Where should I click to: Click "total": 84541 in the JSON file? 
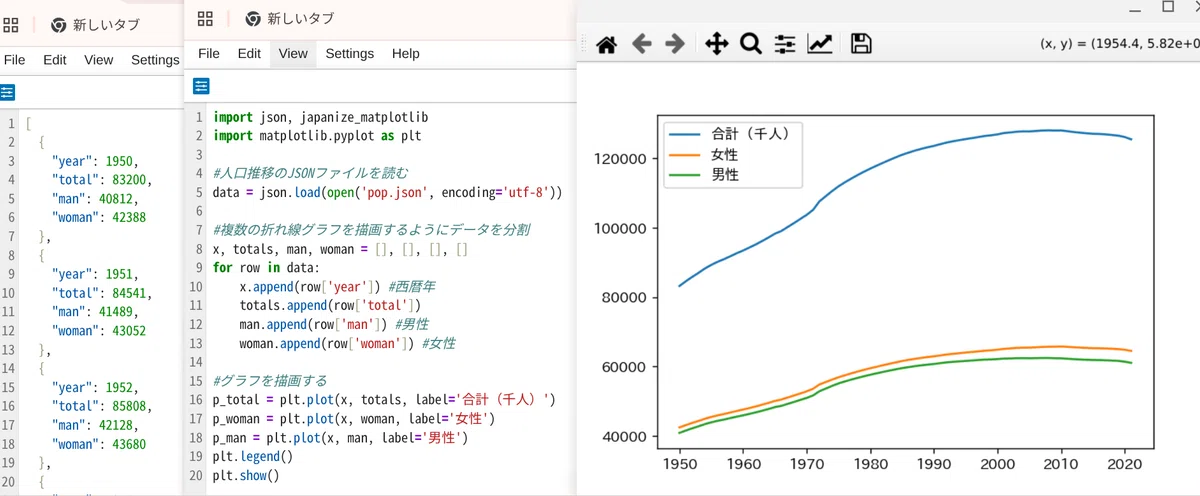103,293
